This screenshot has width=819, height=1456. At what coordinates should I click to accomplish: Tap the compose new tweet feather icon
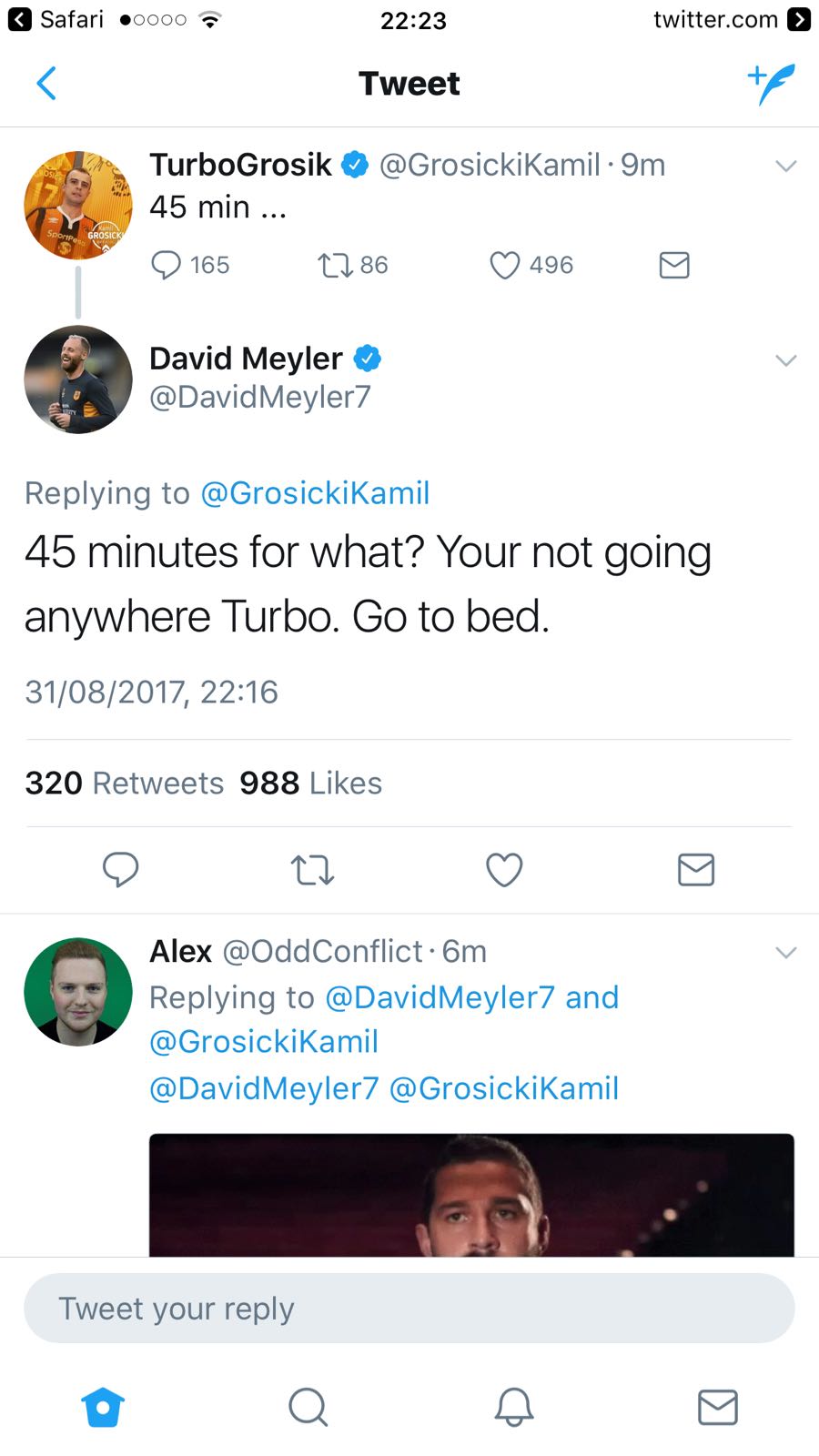pyautogui.click(x=771, y=84)
